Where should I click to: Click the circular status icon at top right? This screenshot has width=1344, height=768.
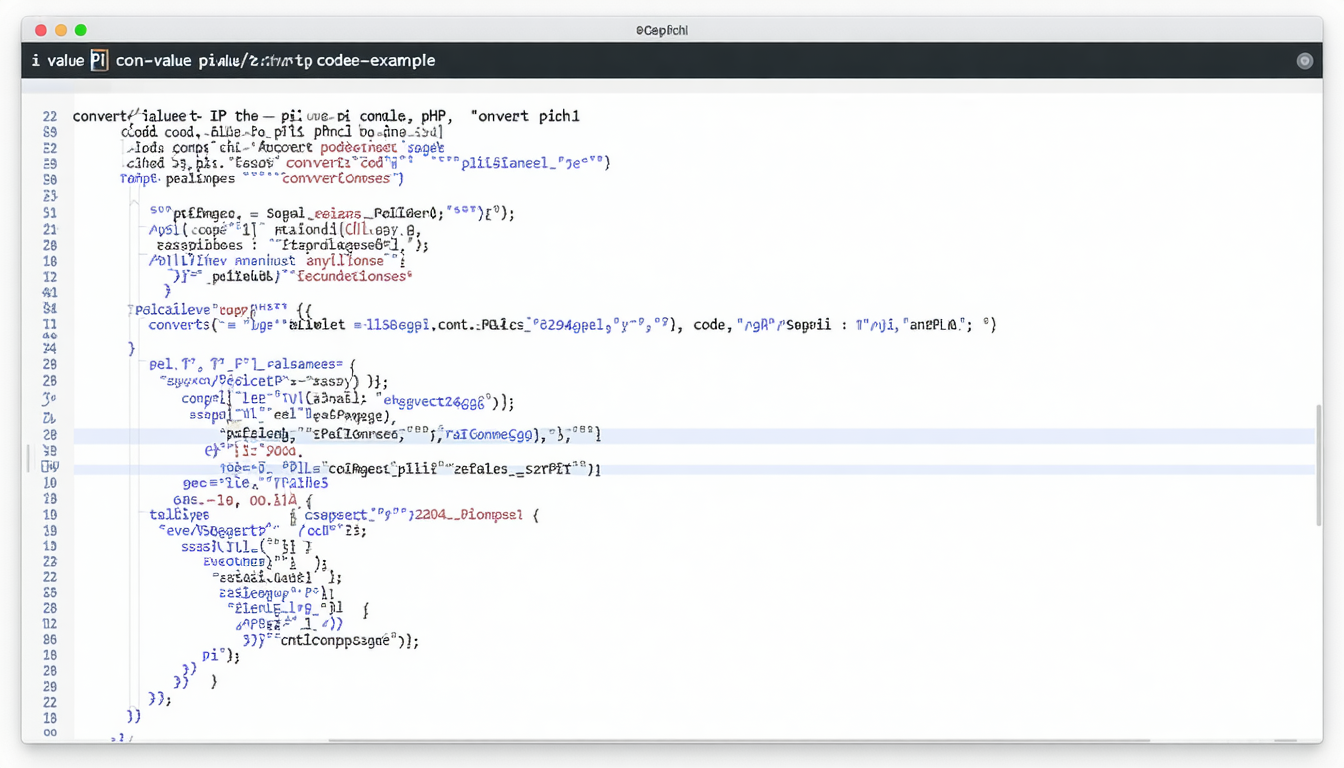[1305, 60]
